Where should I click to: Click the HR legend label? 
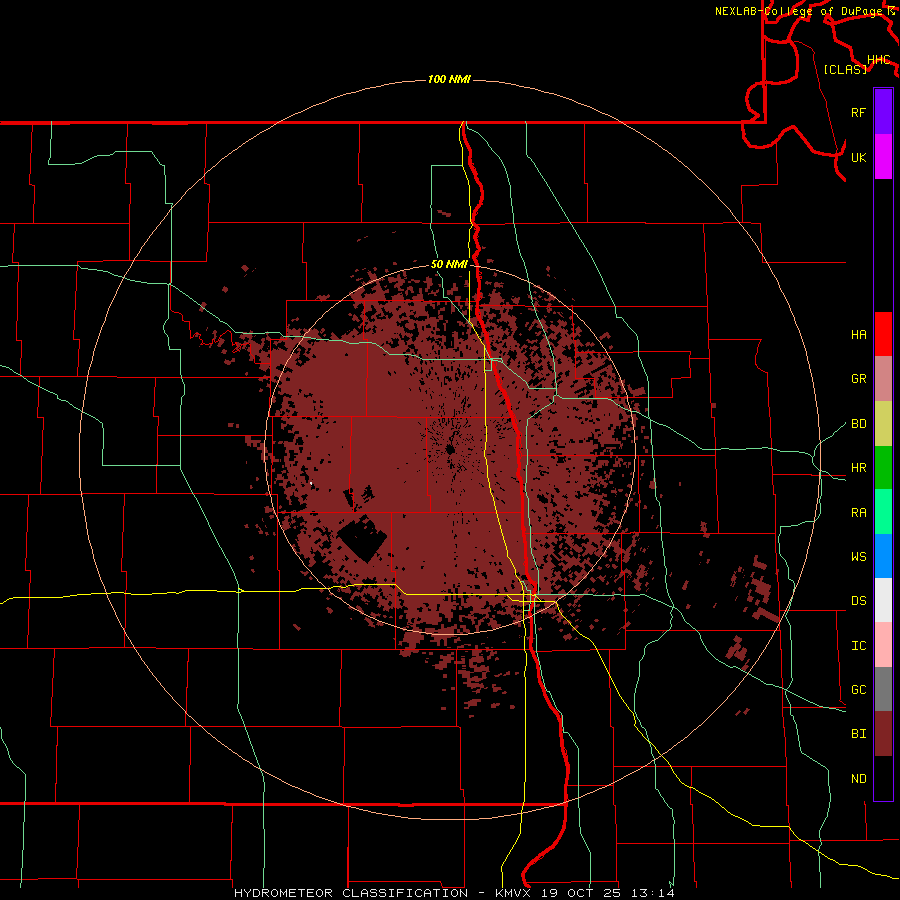point(859,468)
